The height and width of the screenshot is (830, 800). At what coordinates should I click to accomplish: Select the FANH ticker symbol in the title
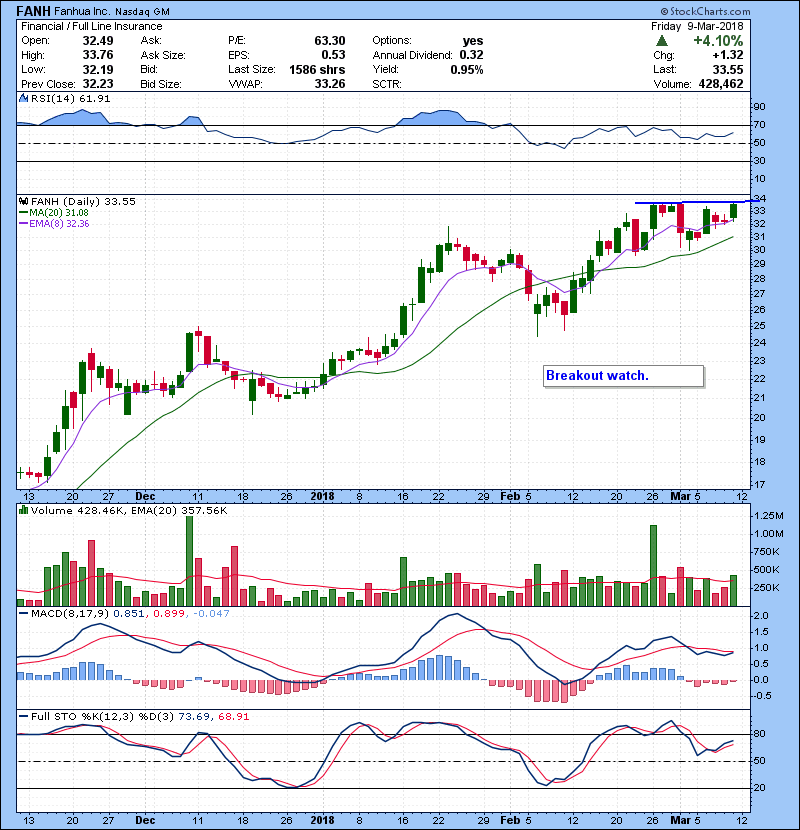(x=33, y=11)
